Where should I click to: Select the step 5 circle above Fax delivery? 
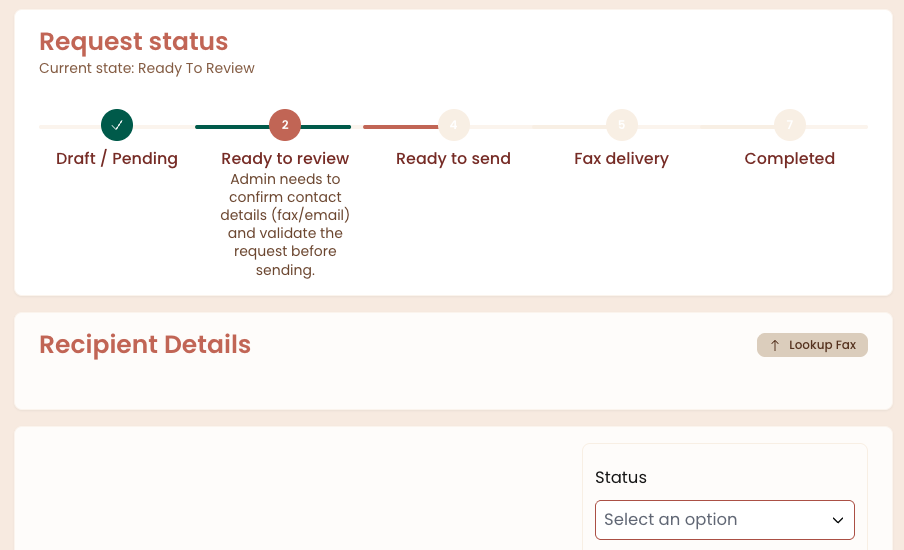[x=621, y=125]
